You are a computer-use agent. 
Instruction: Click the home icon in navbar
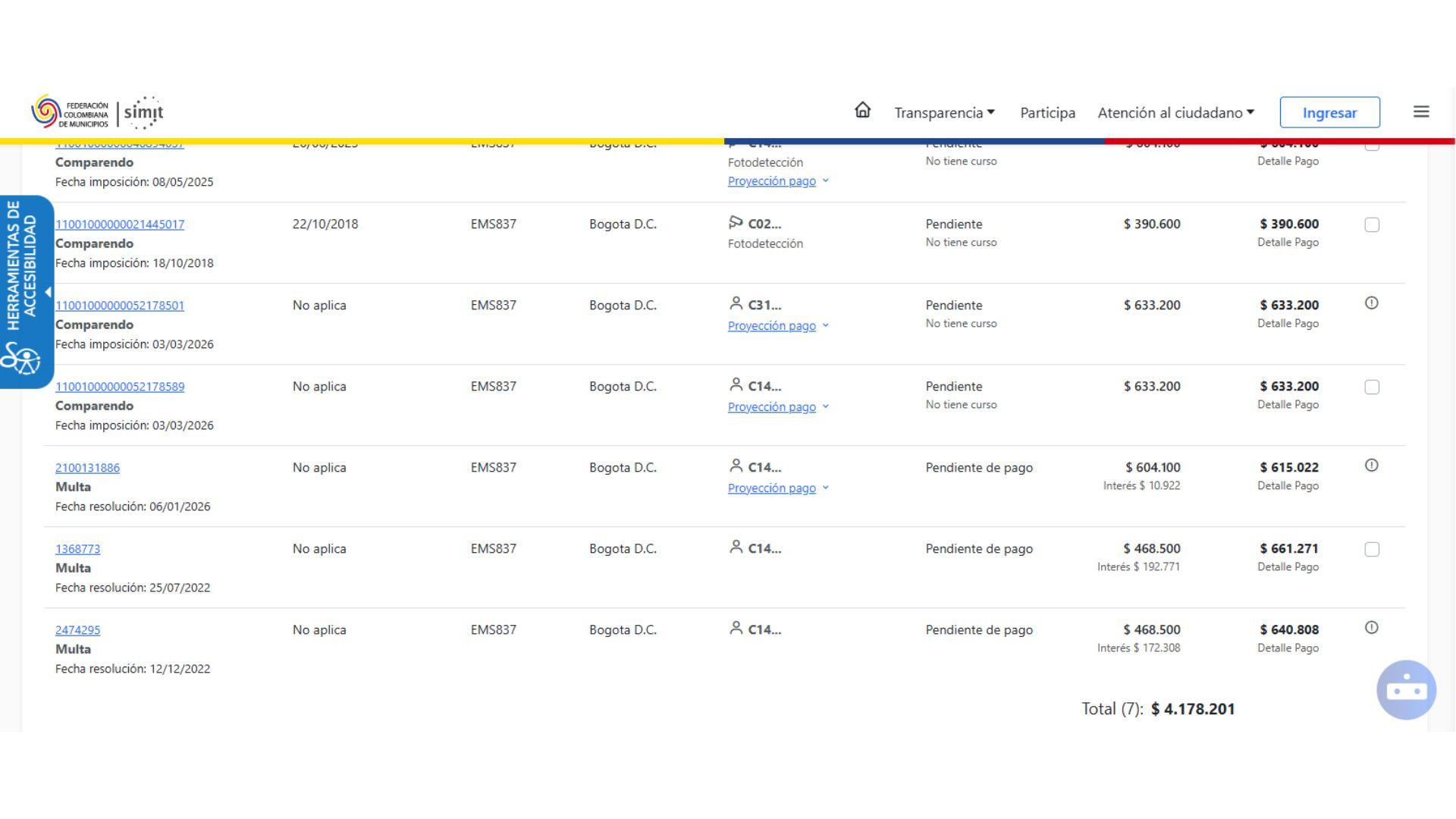862,111
